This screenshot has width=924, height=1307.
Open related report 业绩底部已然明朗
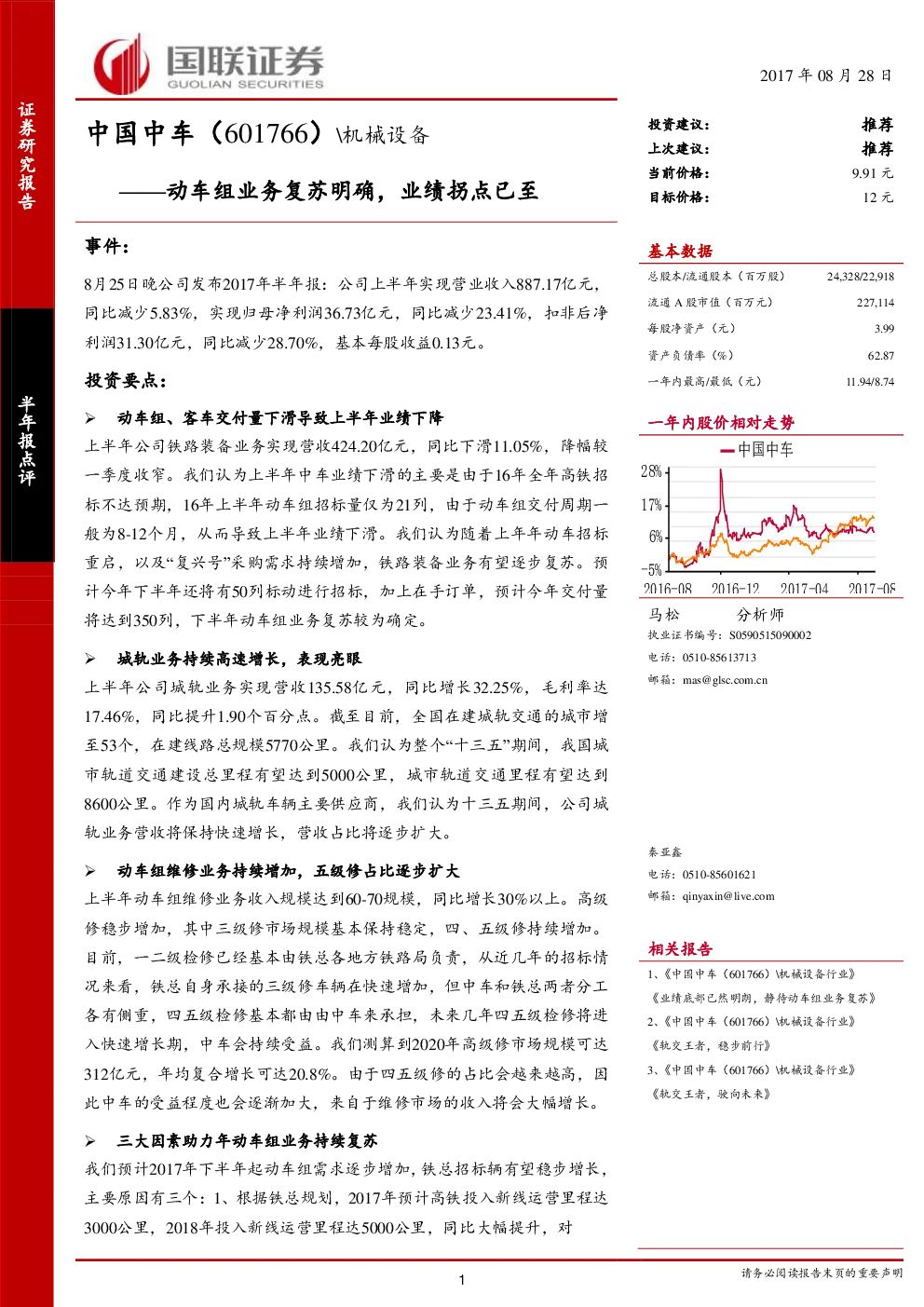pyautogui.click(x=763, y=998)
